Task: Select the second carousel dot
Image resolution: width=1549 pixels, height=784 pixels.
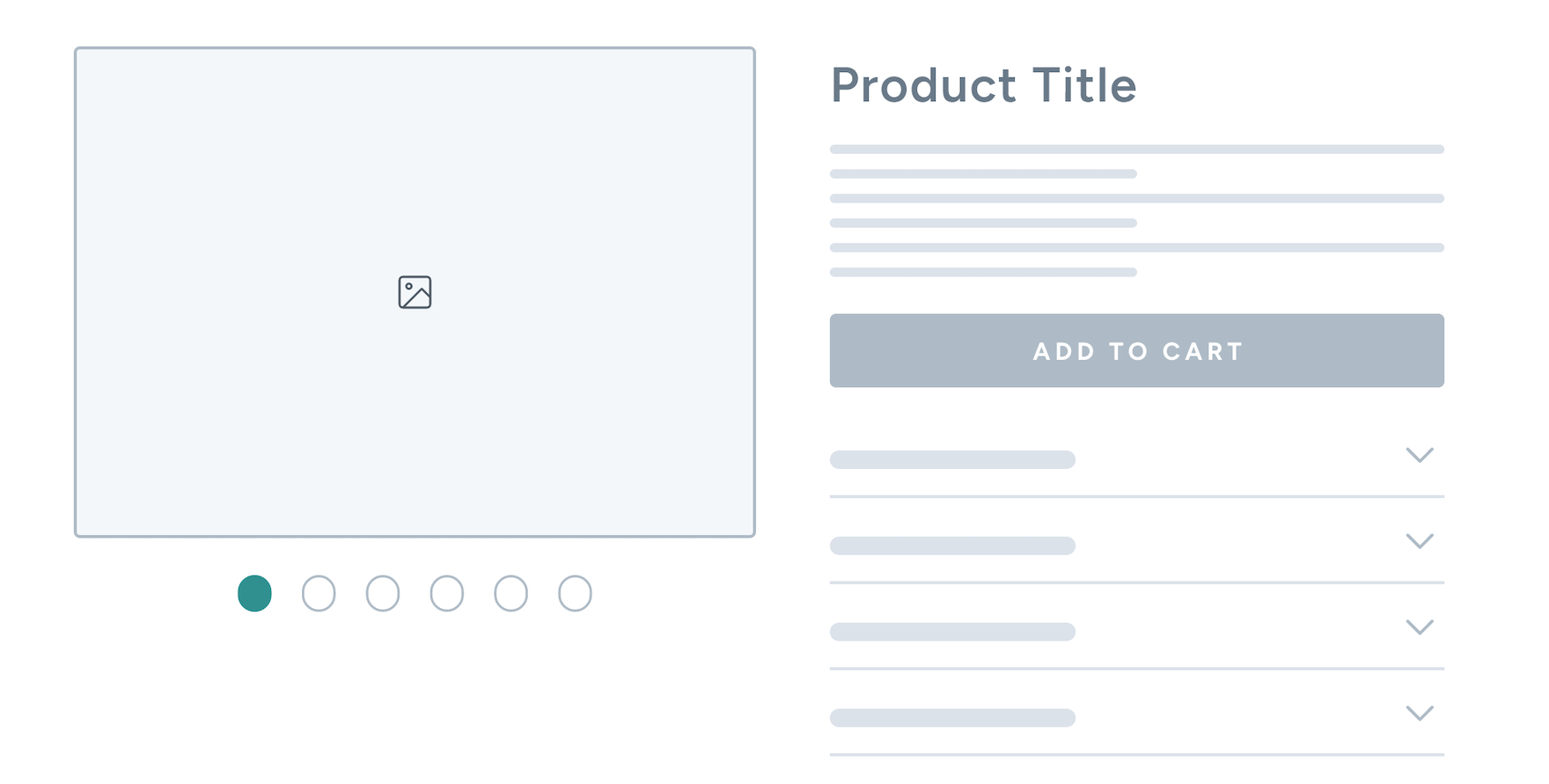Action: pyautogui.click(x=319, y=593)
